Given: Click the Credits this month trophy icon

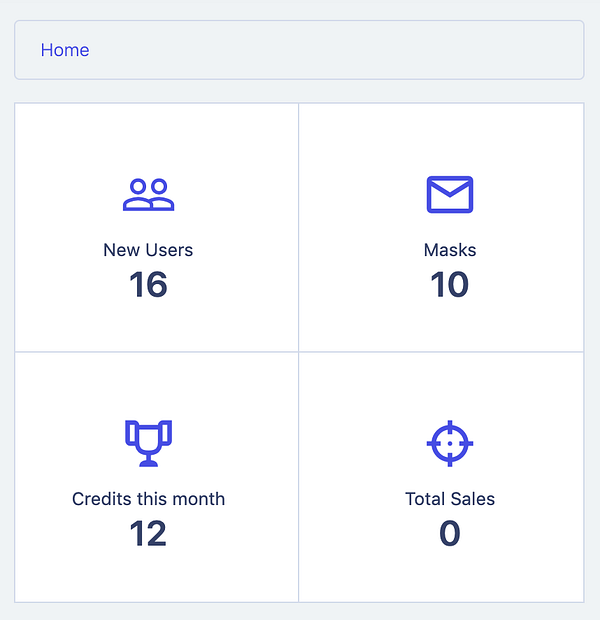Looking at the screenshot, I should pyautogui.click(x=148, y=442).
